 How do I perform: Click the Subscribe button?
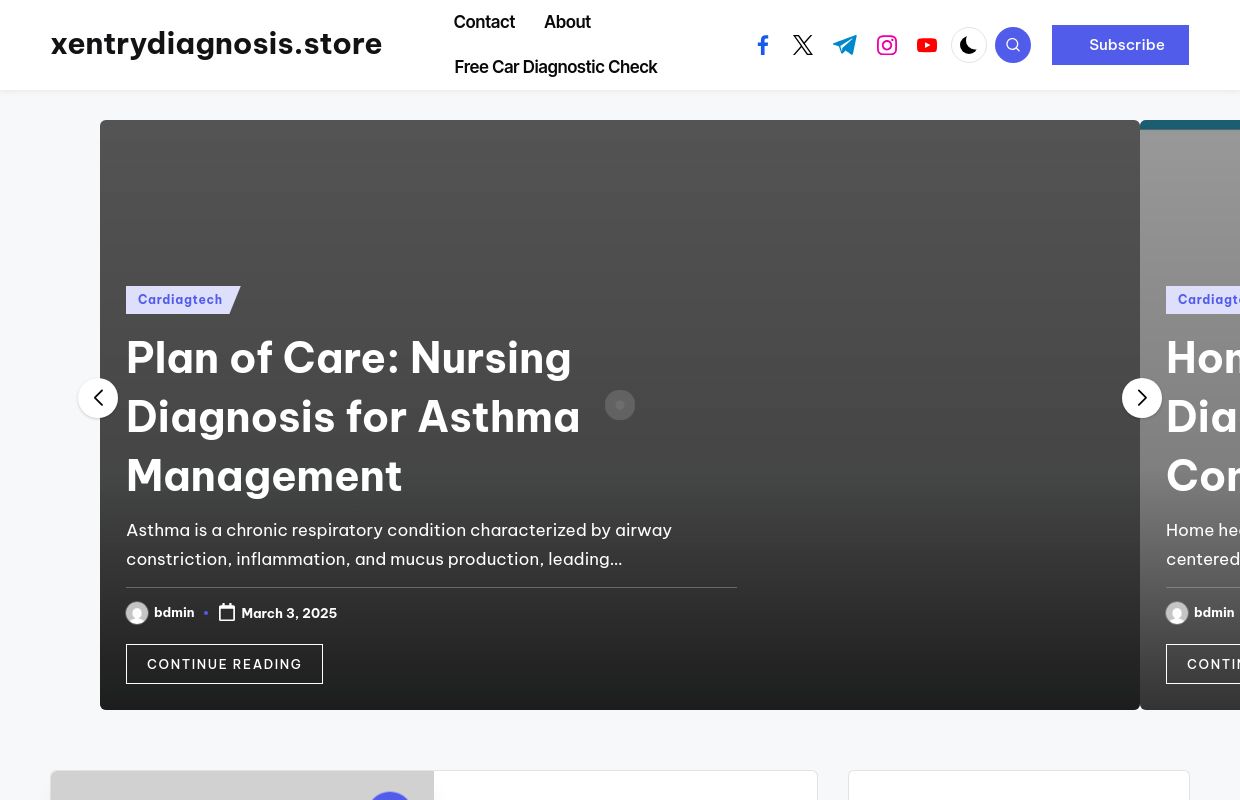1120,45
